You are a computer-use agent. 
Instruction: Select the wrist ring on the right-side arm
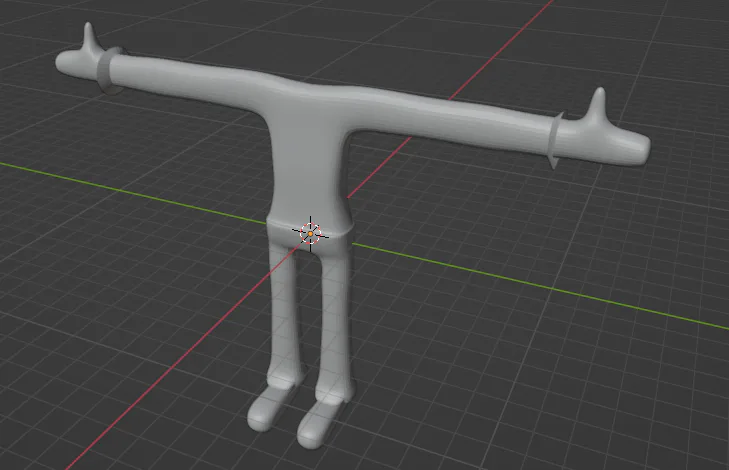pyautogui.click(x=555, y=139)
